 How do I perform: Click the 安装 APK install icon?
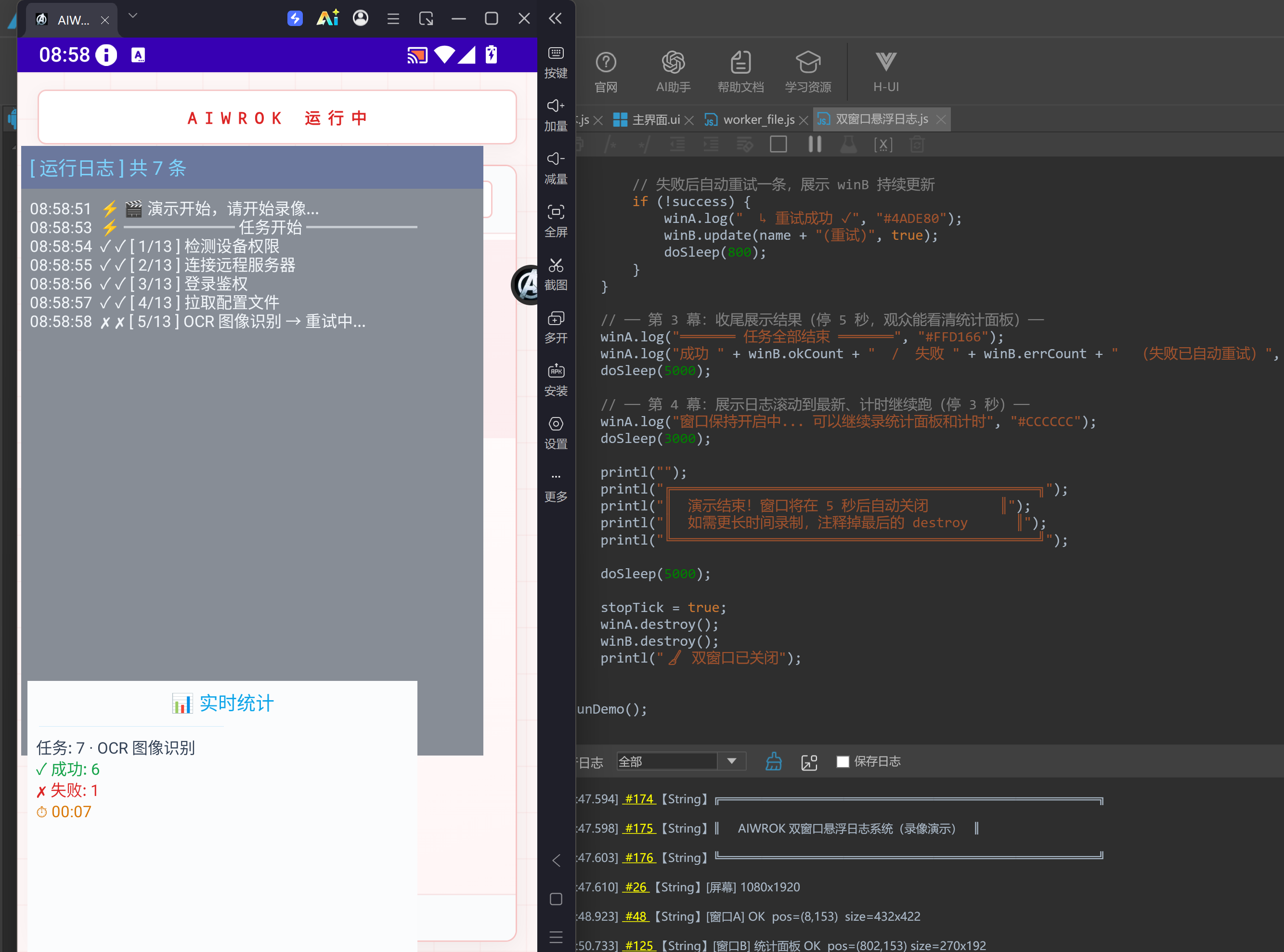[555, 380]
